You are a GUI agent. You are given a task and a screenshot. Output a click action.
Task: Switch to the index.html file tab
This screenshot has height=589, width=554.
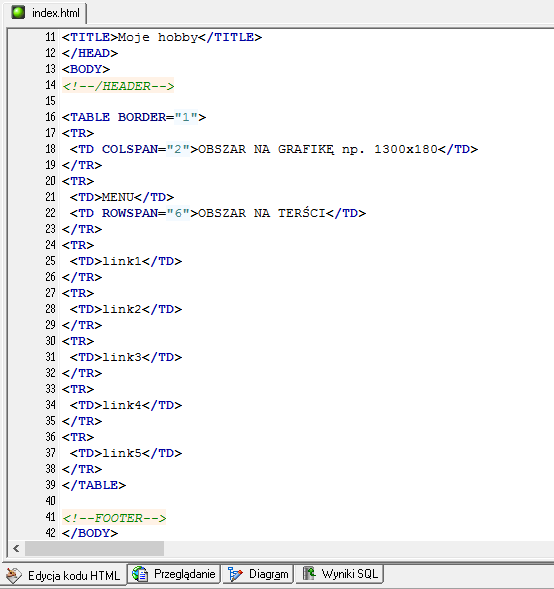[46, 13]
